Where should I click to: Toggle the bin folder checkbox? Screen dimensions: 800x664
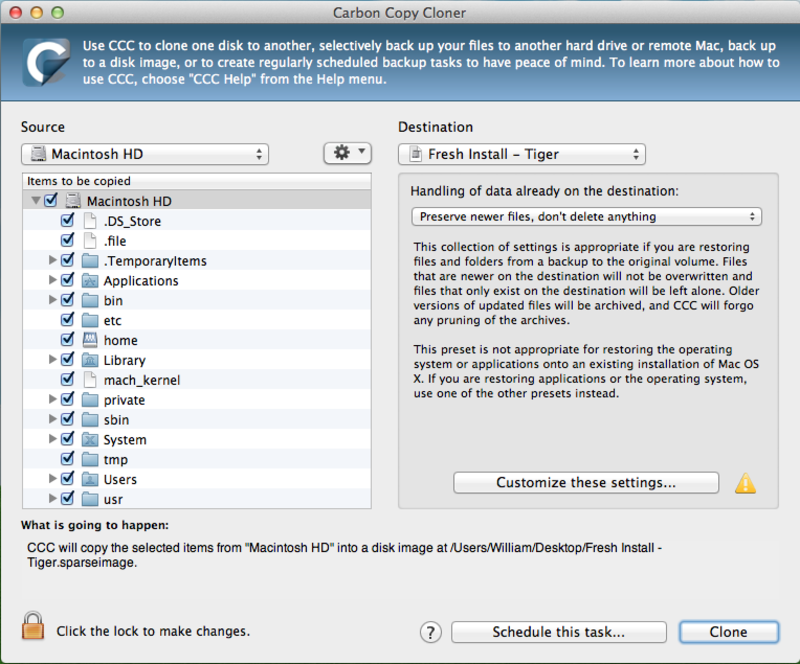67,300
